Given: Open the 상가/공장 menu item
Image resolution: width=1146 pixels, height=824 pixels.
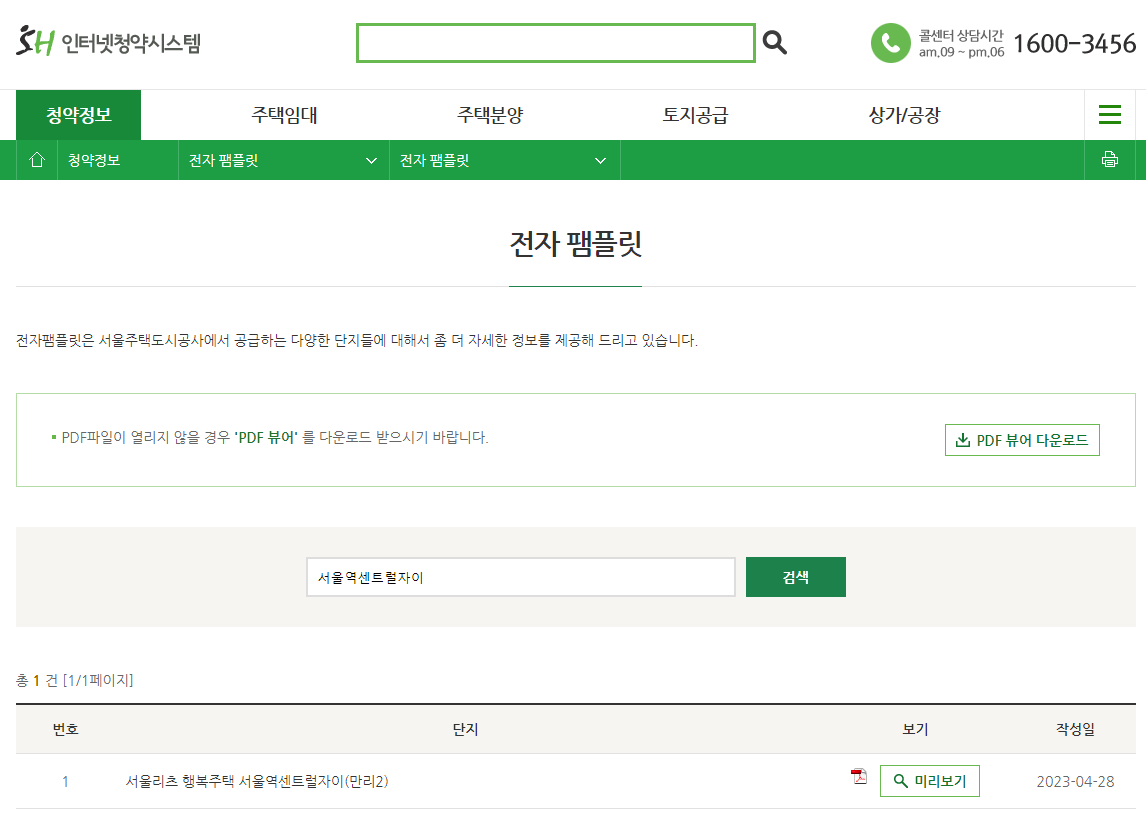Looking at the screenshot, I should pyautogui.click(x=904, y=114).
